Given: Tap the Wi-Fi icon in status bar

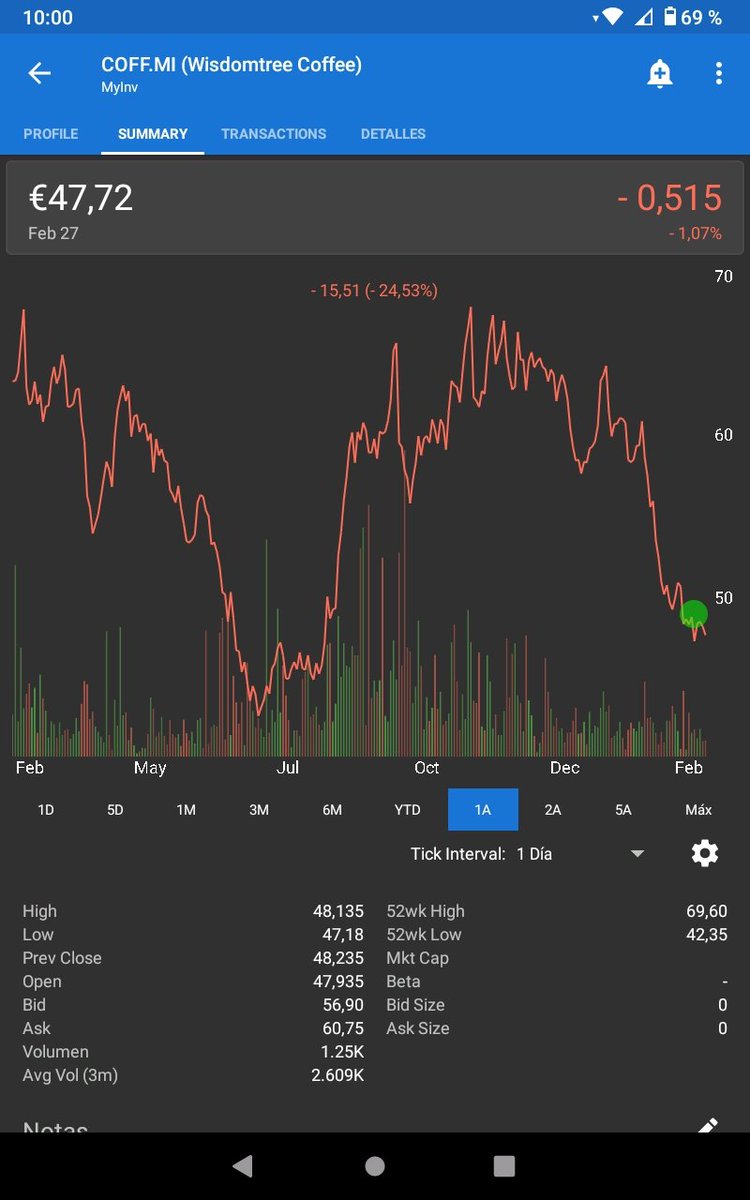Looking at the screenshot, I should point(614,17).
